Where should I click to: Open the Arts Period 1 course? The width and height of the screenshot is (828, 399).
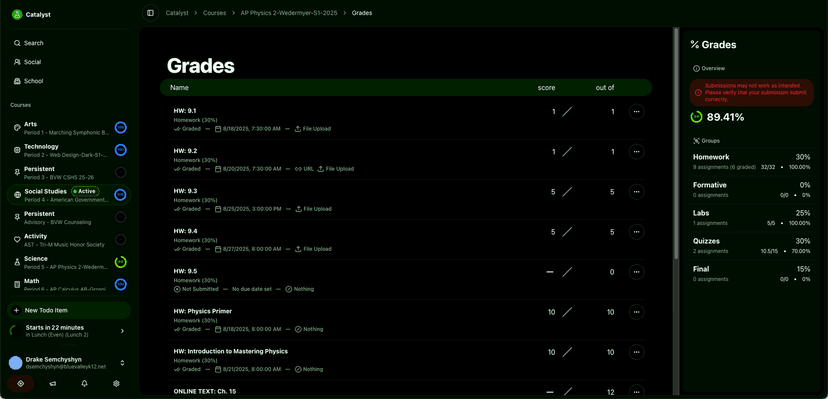pos(69,128)
